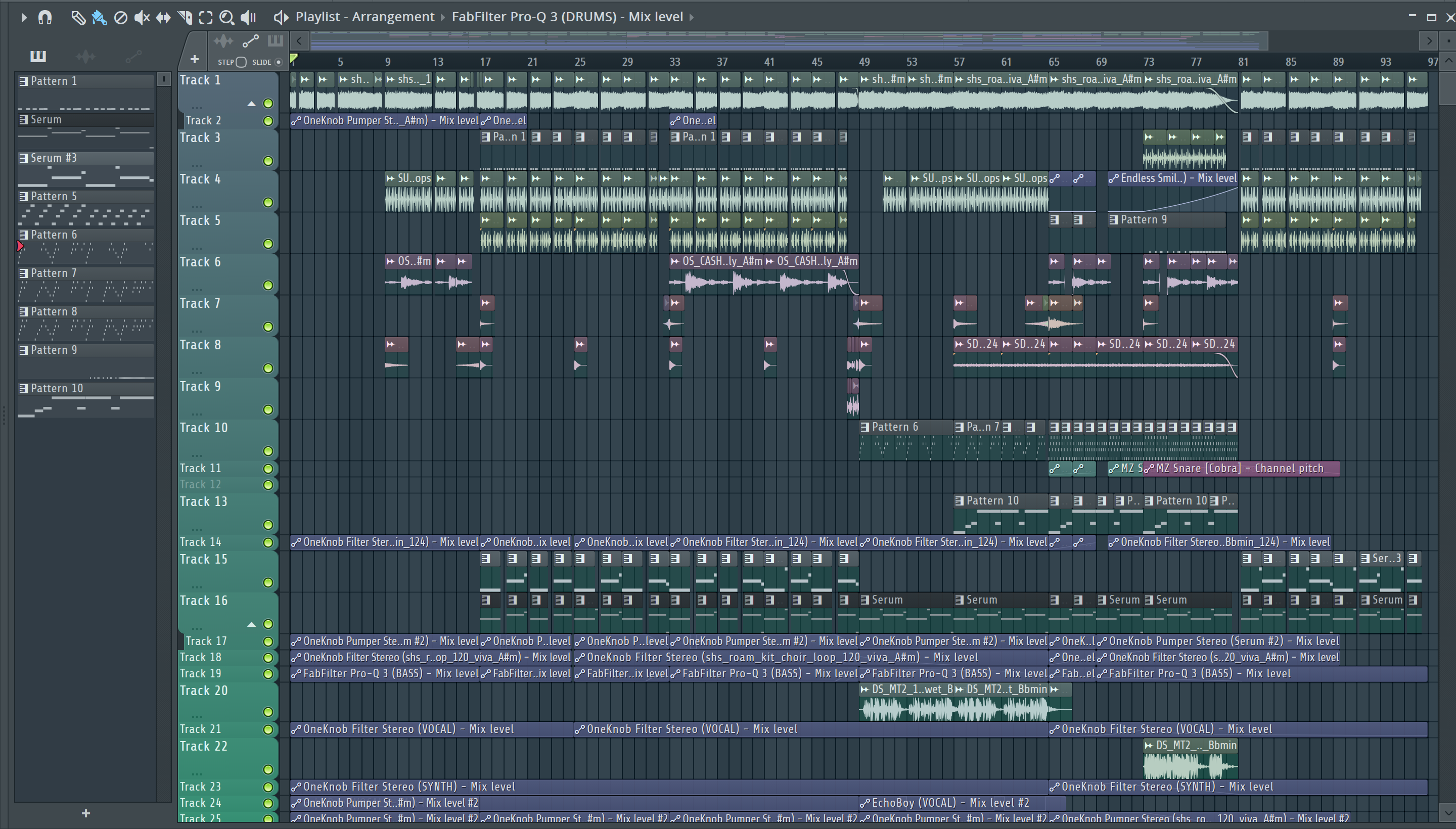Click the picker panel scrollbar thumb

[x=163, y=78]
